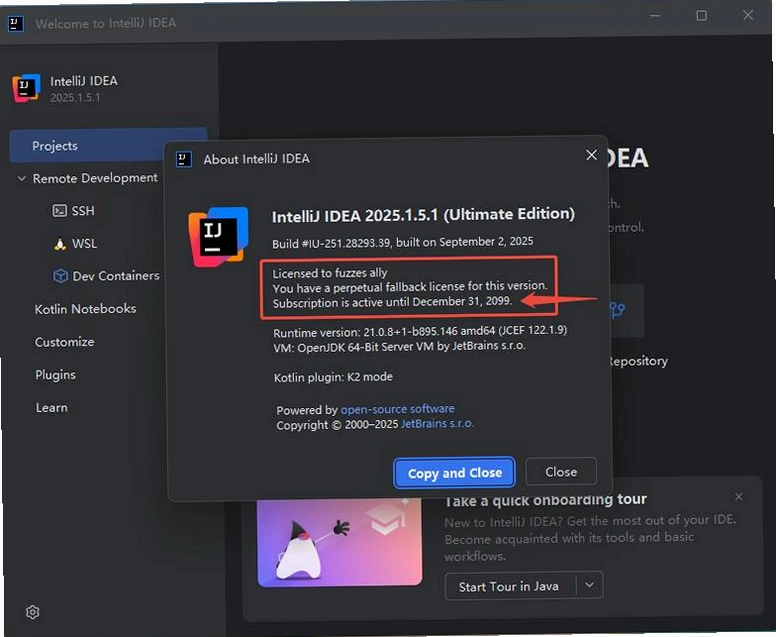Image resolution: width=776 pixels, height=637 pixels.
Task: Click the Dev Containers cube icon
Action: 60,276
